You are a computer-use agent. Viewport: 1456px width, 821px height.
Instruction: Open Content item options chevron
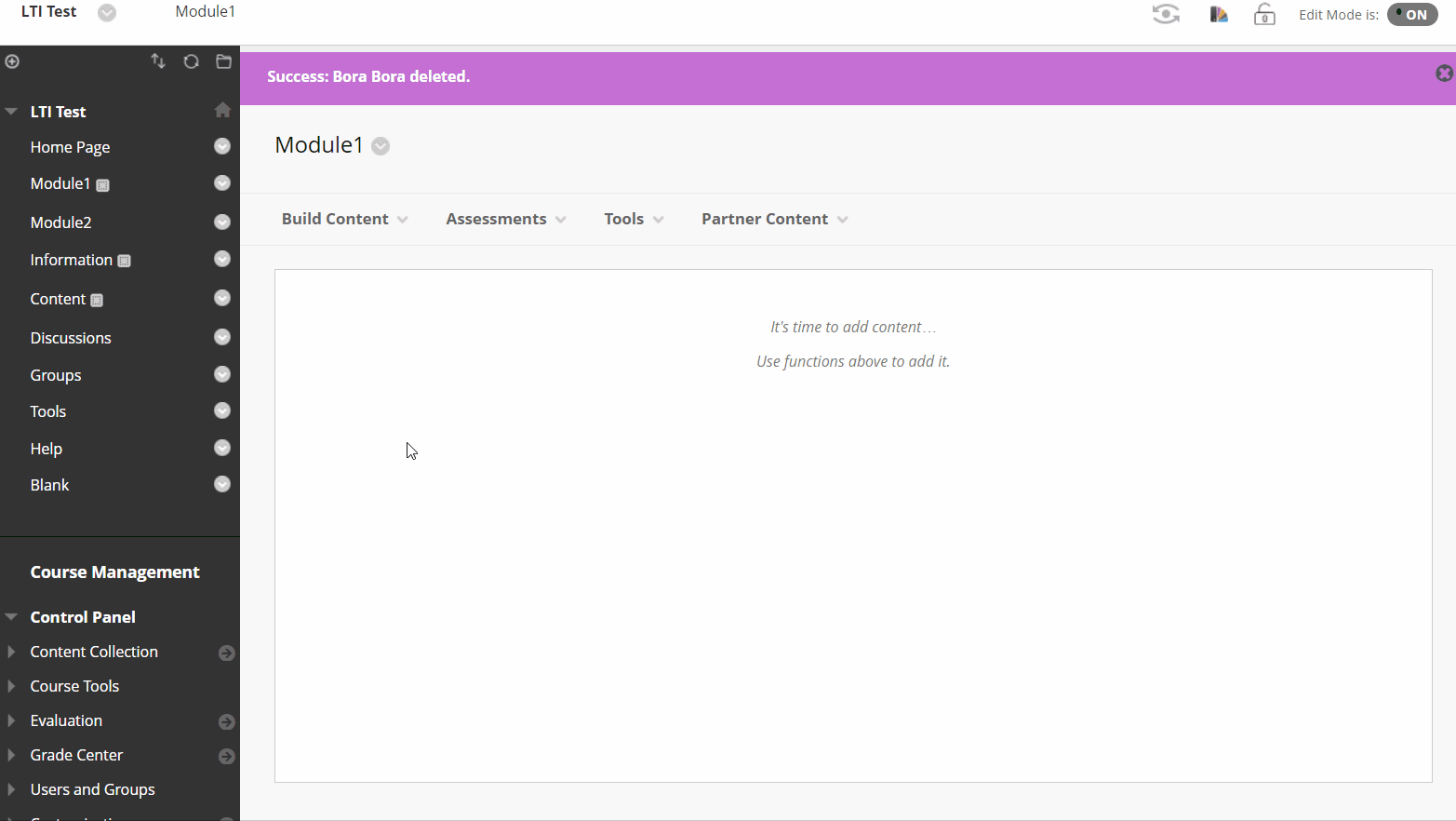pos(222,298)
